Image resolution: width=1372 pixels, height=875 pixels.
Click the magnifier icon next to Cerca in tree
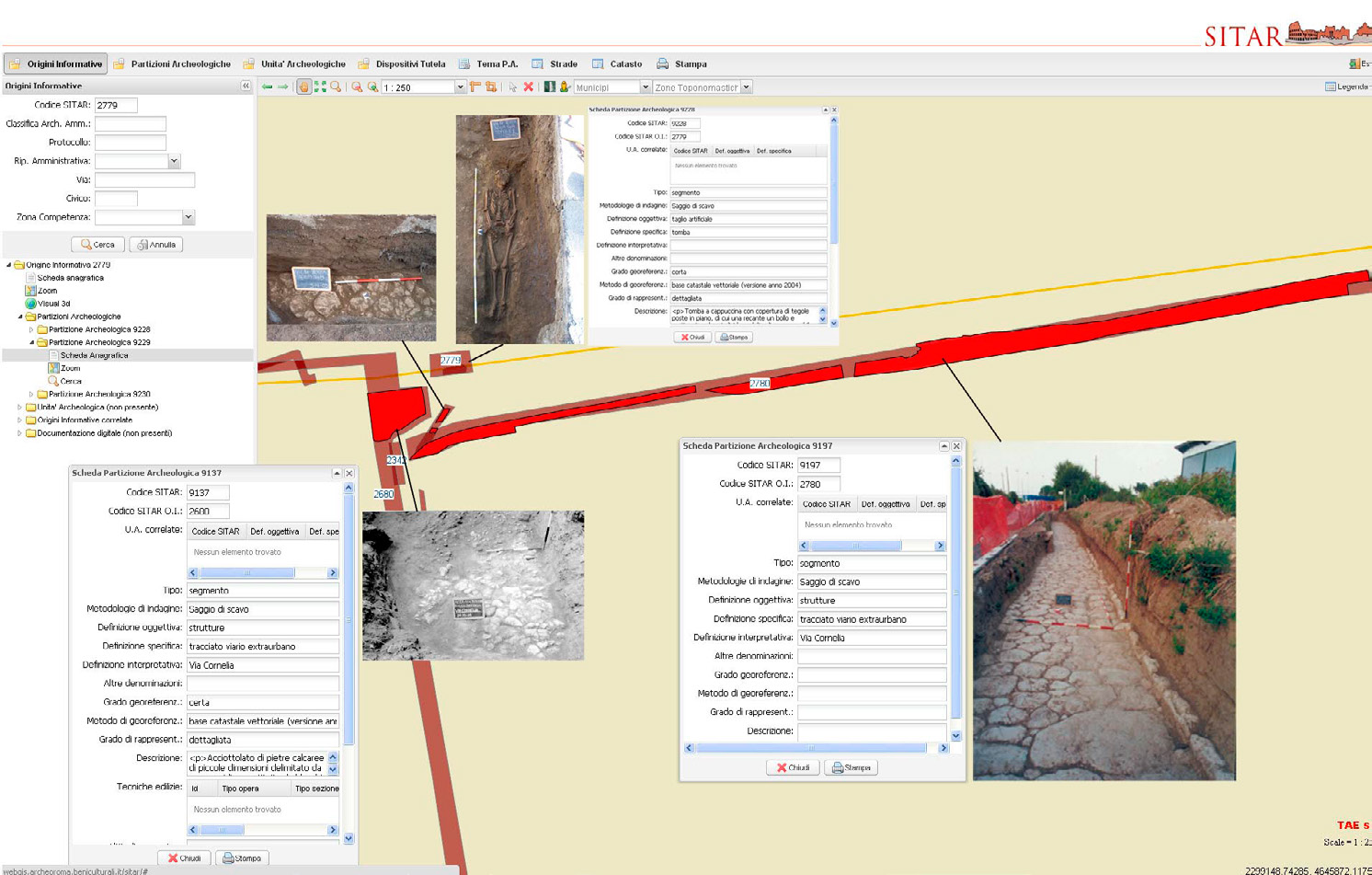[x=53, y=381]
